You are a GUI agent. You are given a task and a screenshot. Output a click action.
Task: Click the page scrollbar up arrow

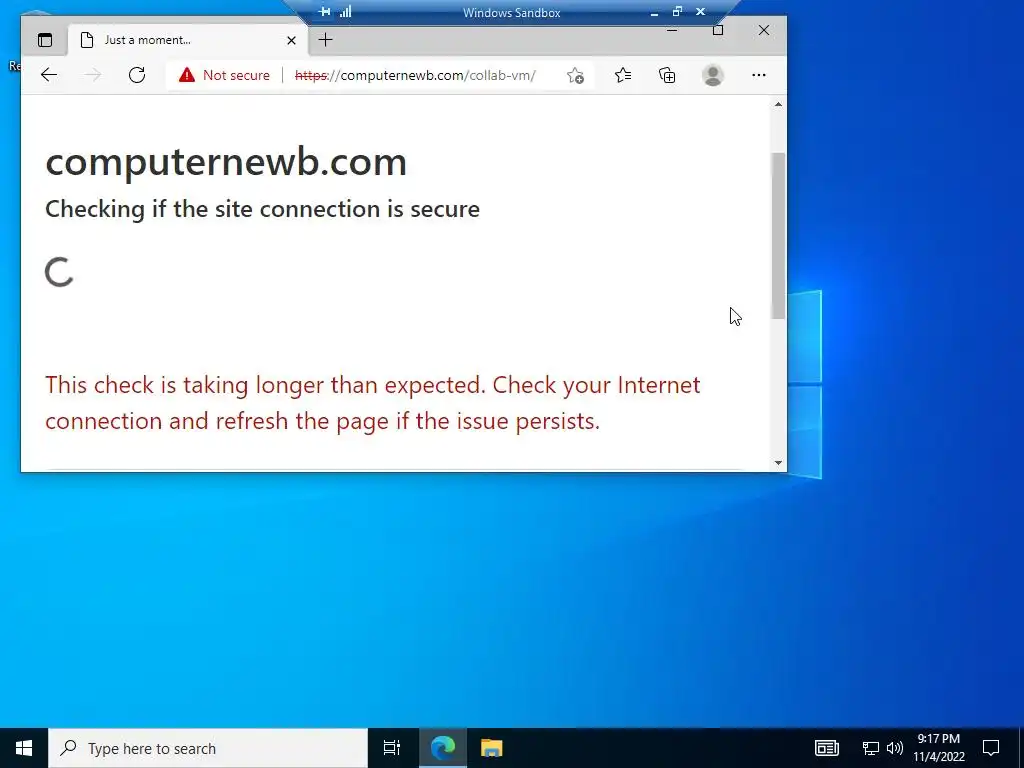click(778, 104)
